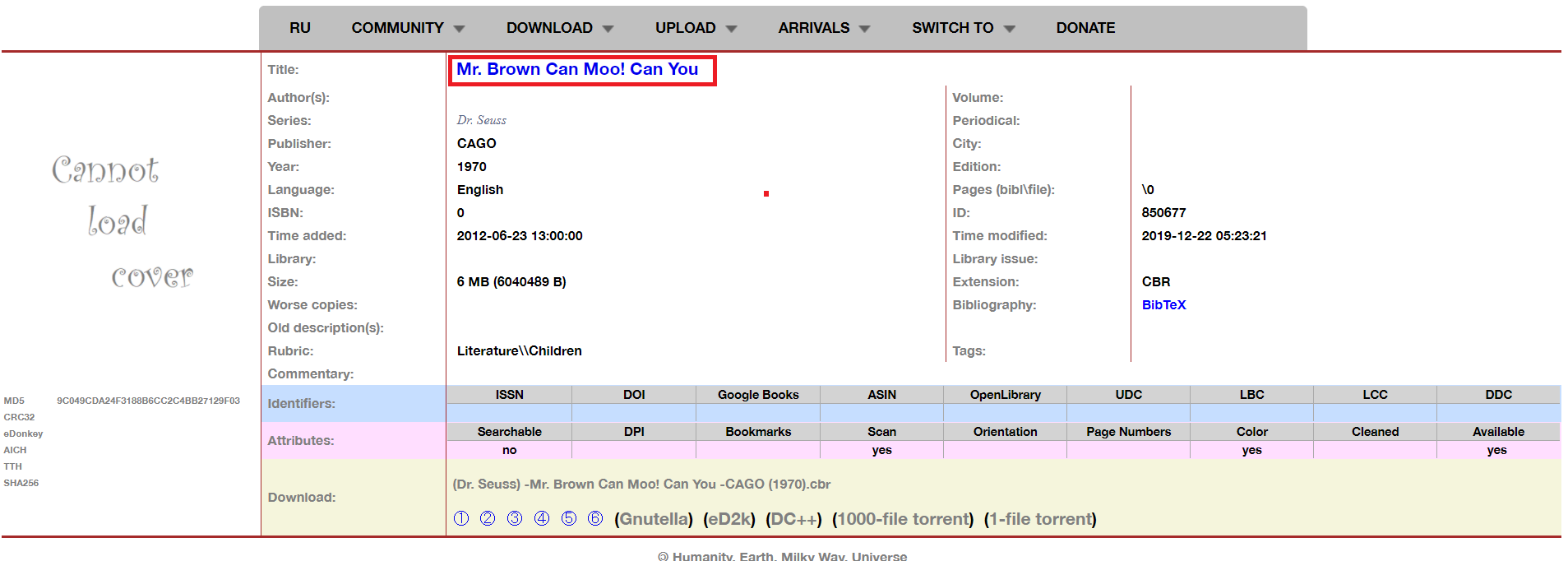
Task: Download via the DC++ link
Action: pos(793,519)
